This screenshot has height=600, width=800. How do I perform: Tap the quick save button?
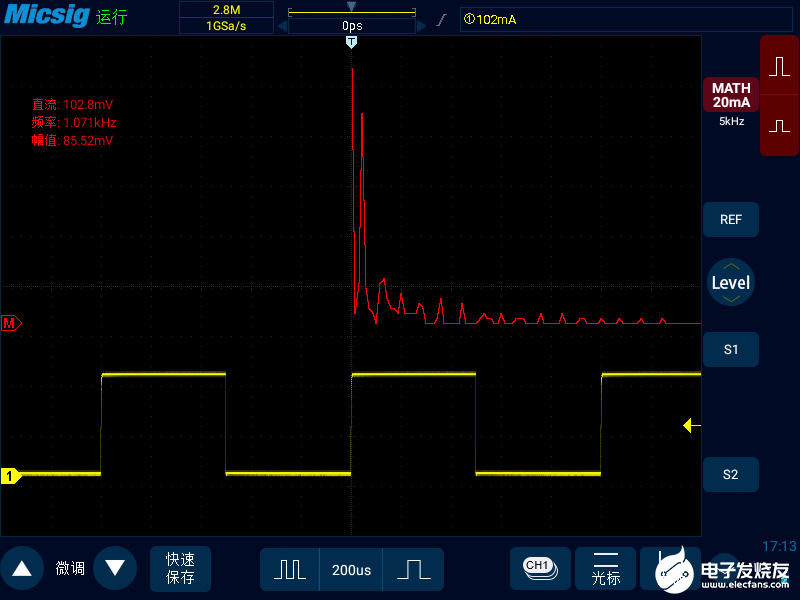click(x=180, y=568)
